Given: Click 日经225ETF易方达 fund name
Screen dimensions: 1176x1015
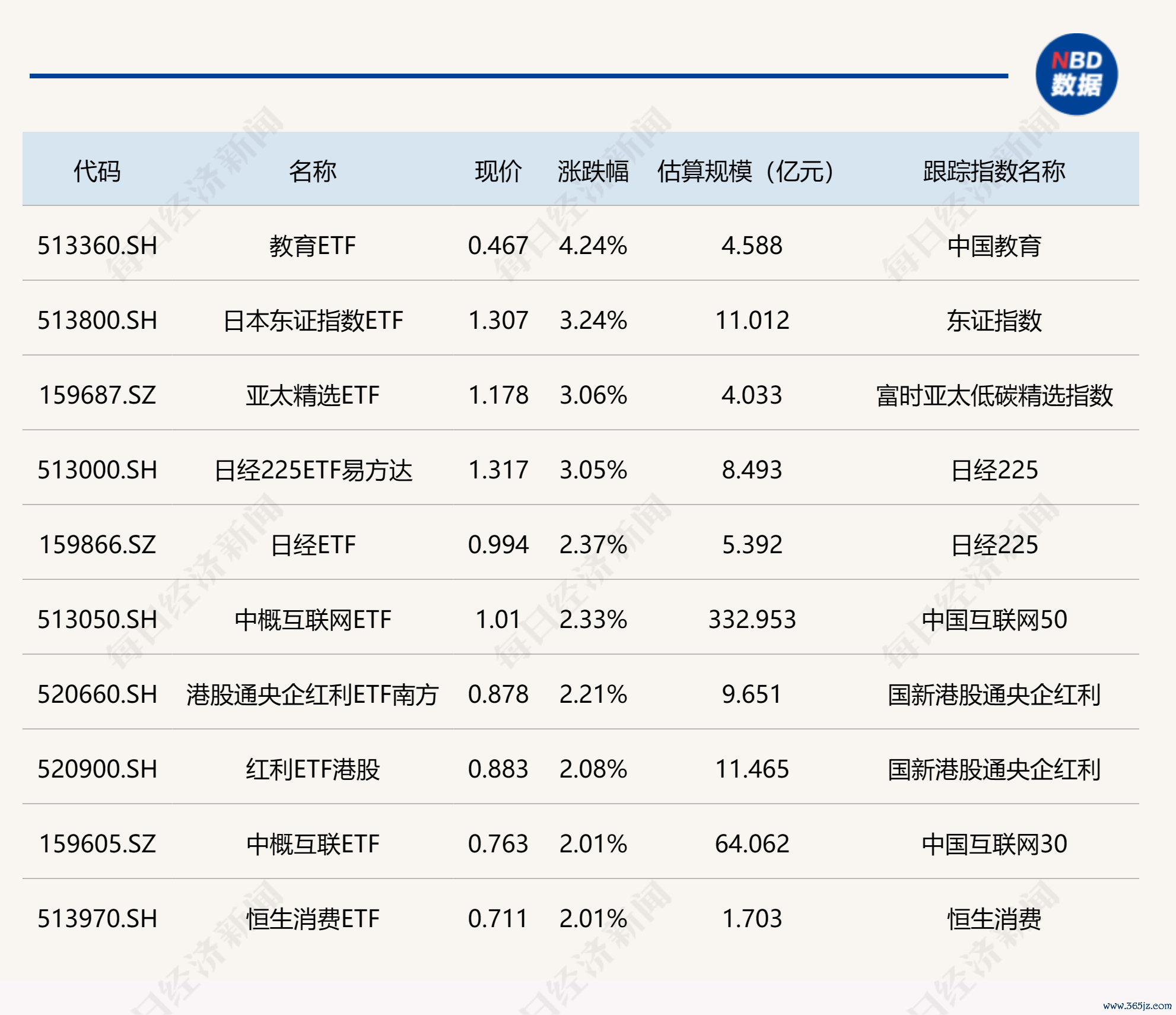Looking at the screenshot, I should [313, 470].
